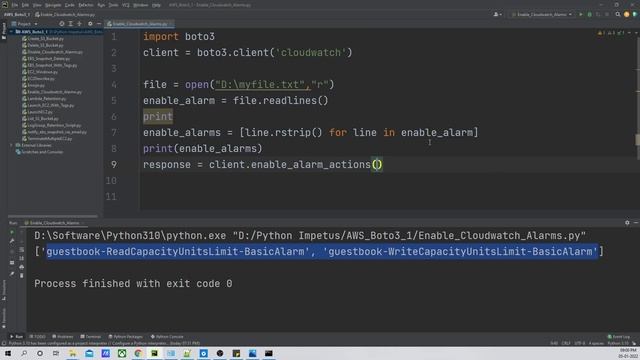
Task: Rerun the script from the Run panel
Action: 12,232
